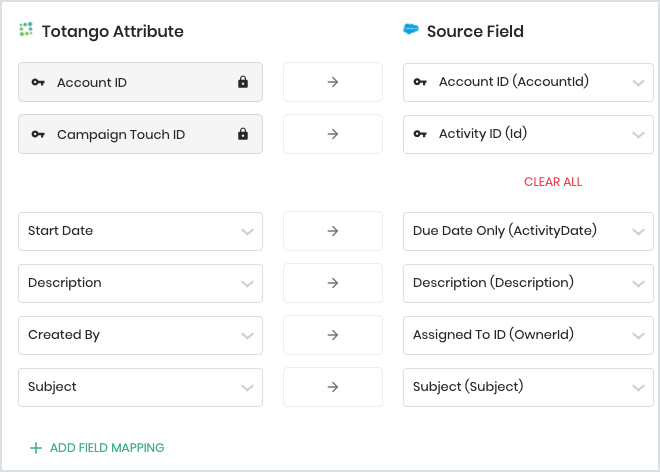
Task: Click lock icon in Account ID field
Action: click(x=243, y=82)
